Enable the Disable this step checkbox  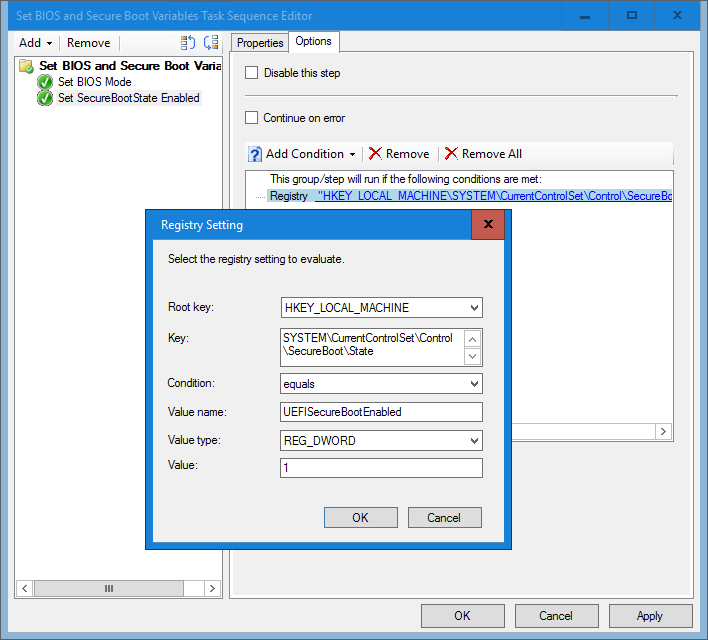click(252, 73)
